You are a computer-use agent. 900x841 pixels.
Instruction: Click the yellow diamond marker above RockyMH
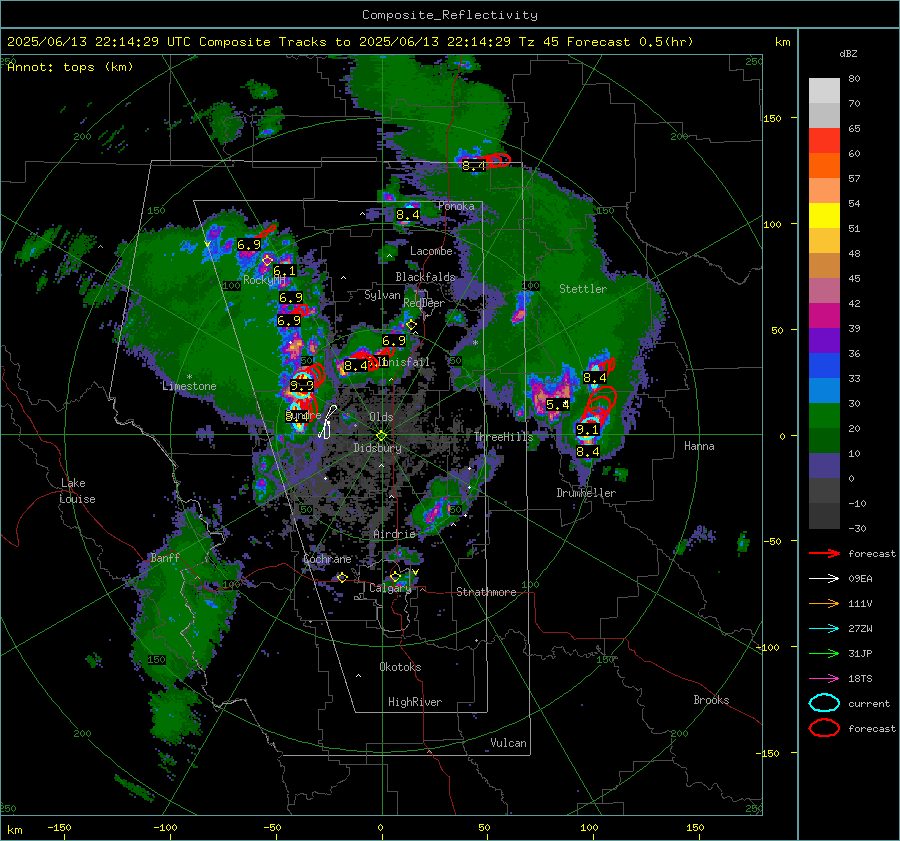[267, 261]
